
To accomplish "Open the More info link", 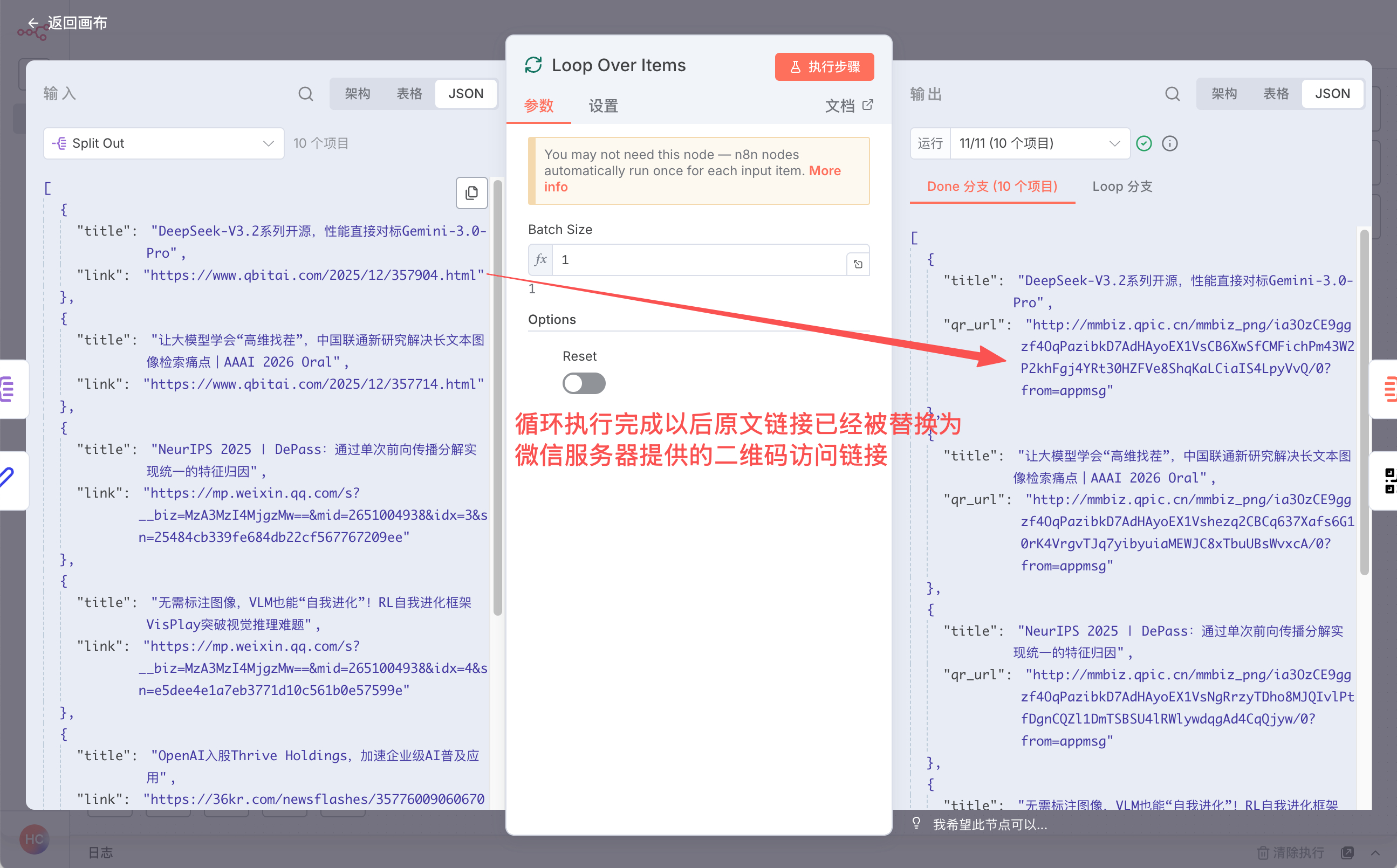I will 825,171.
